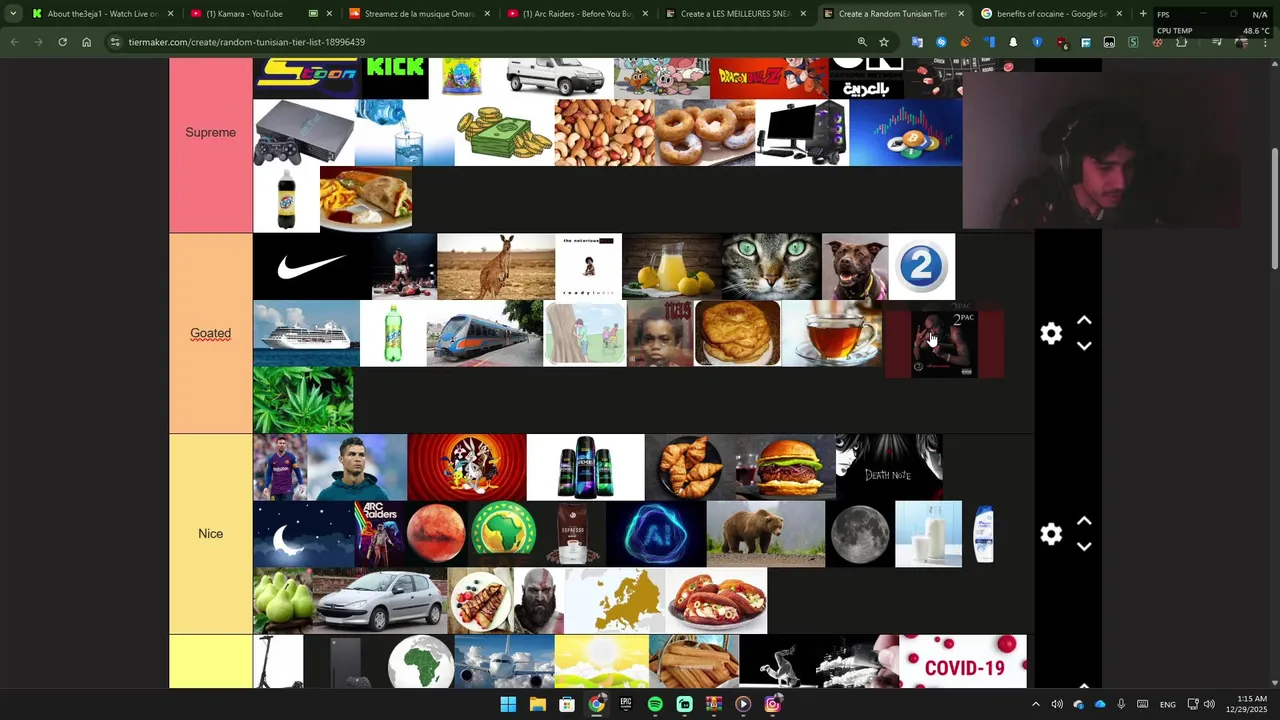This screenshot has height=720, width=1280.
Task: Select the golden Europe map image
Action: pyautogui.click(x=615, y=600)
